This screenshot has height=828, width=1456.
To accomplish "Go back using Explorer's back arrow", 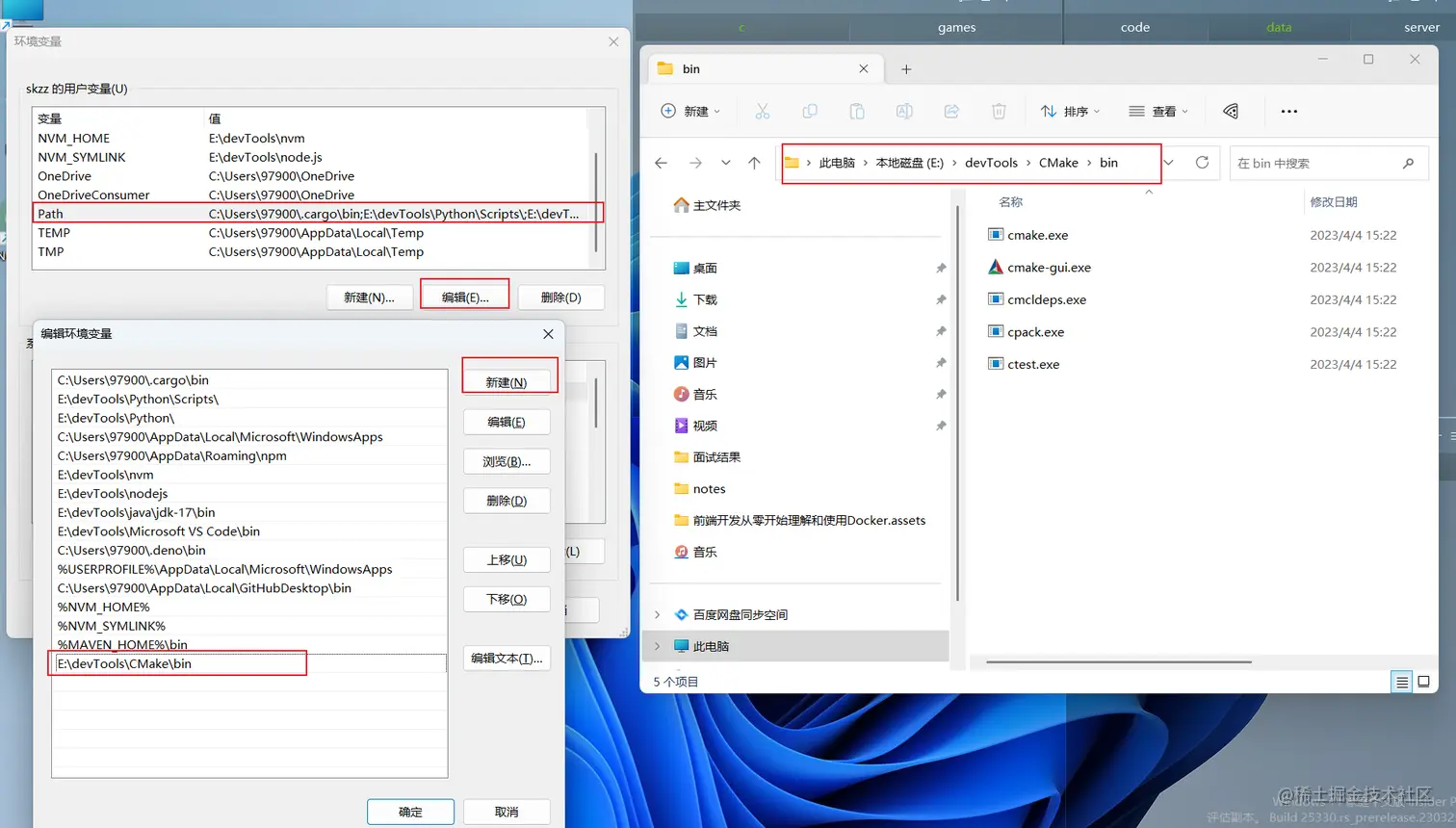I will (x=661, y=163).
